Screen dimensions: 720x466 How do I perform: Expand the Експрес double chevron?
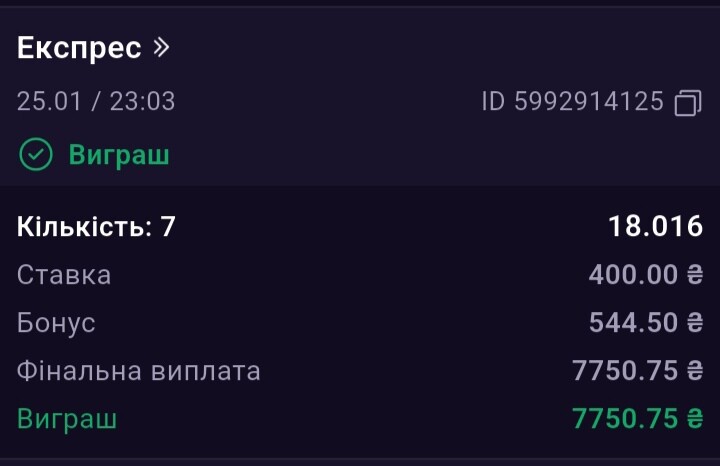pyautogui.click(x=163, y=47)
